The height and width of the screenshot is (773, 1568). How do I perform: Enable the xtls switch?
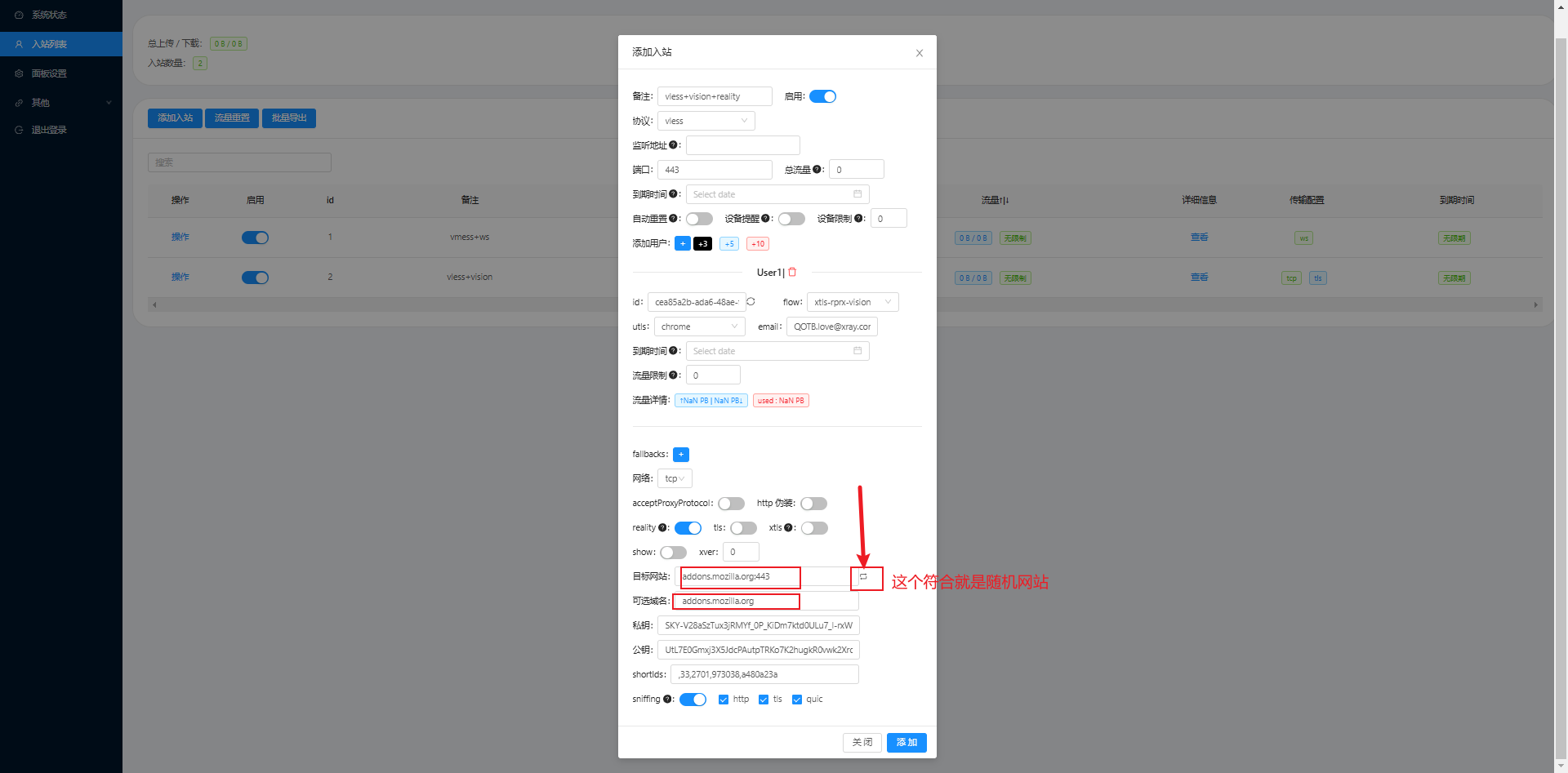tap(814, 528)
